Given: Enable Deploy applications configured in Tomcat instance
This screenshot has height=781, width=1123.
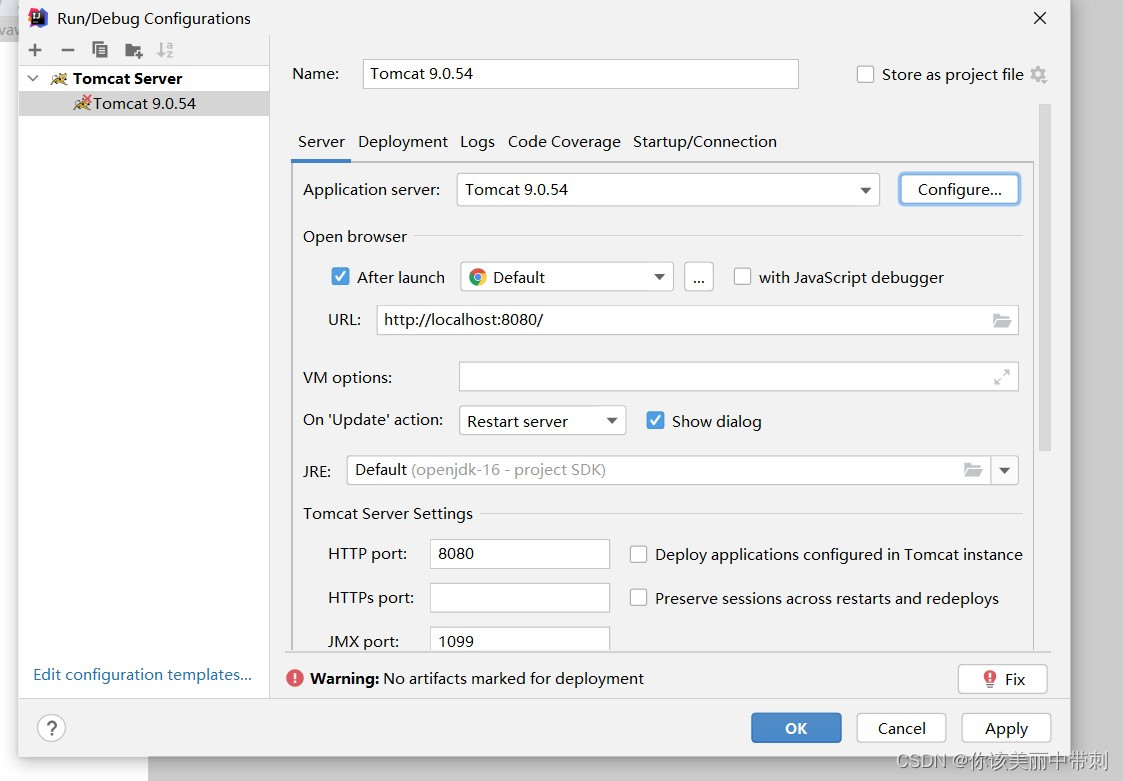Looking at the screenshot, I should pyautogui.click(x=638, y=555).
